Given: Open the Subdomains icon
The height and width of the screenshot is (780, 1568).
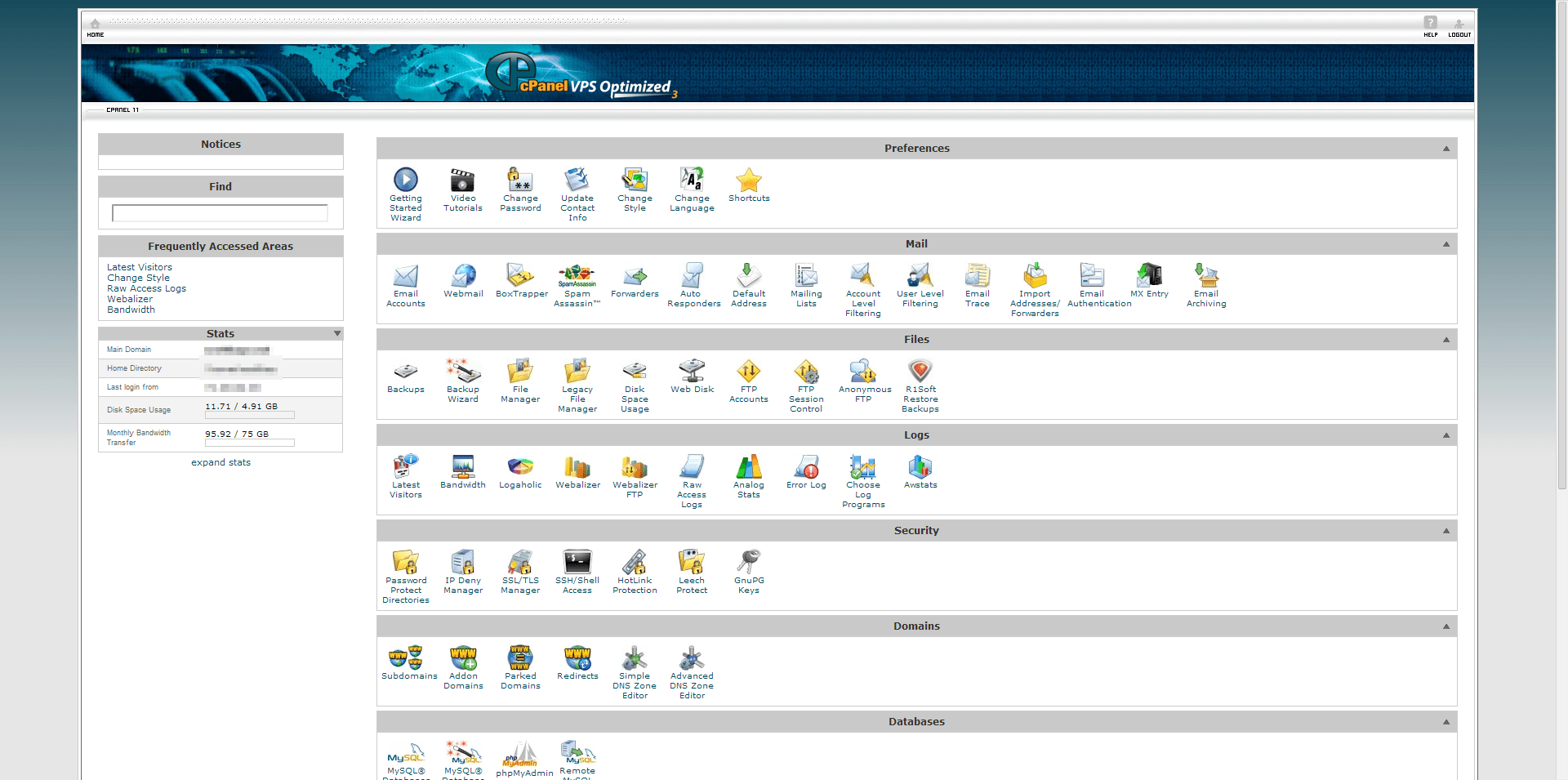Looking at the screenshot, I should pyautogui.click(x=406, y=657).
